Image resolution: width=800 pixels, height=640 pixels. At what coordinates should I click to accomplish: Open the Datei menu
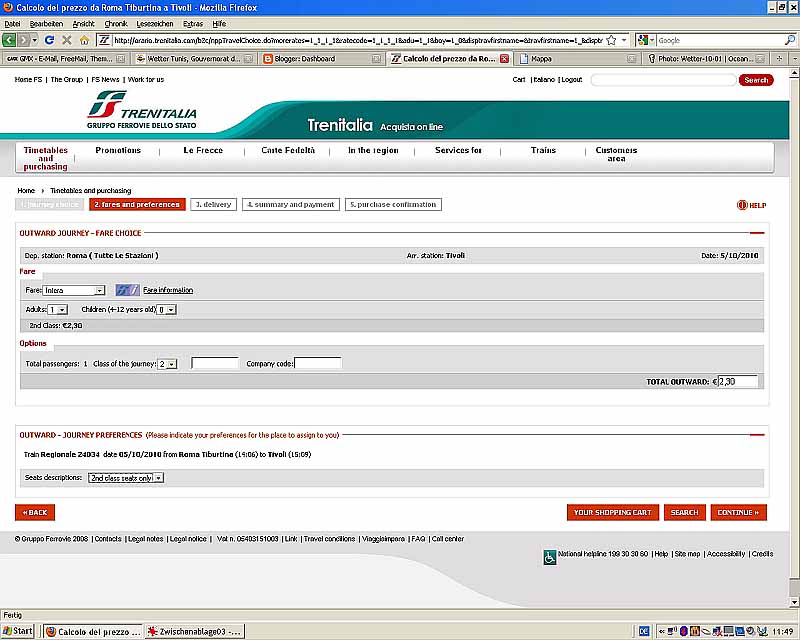12,23
